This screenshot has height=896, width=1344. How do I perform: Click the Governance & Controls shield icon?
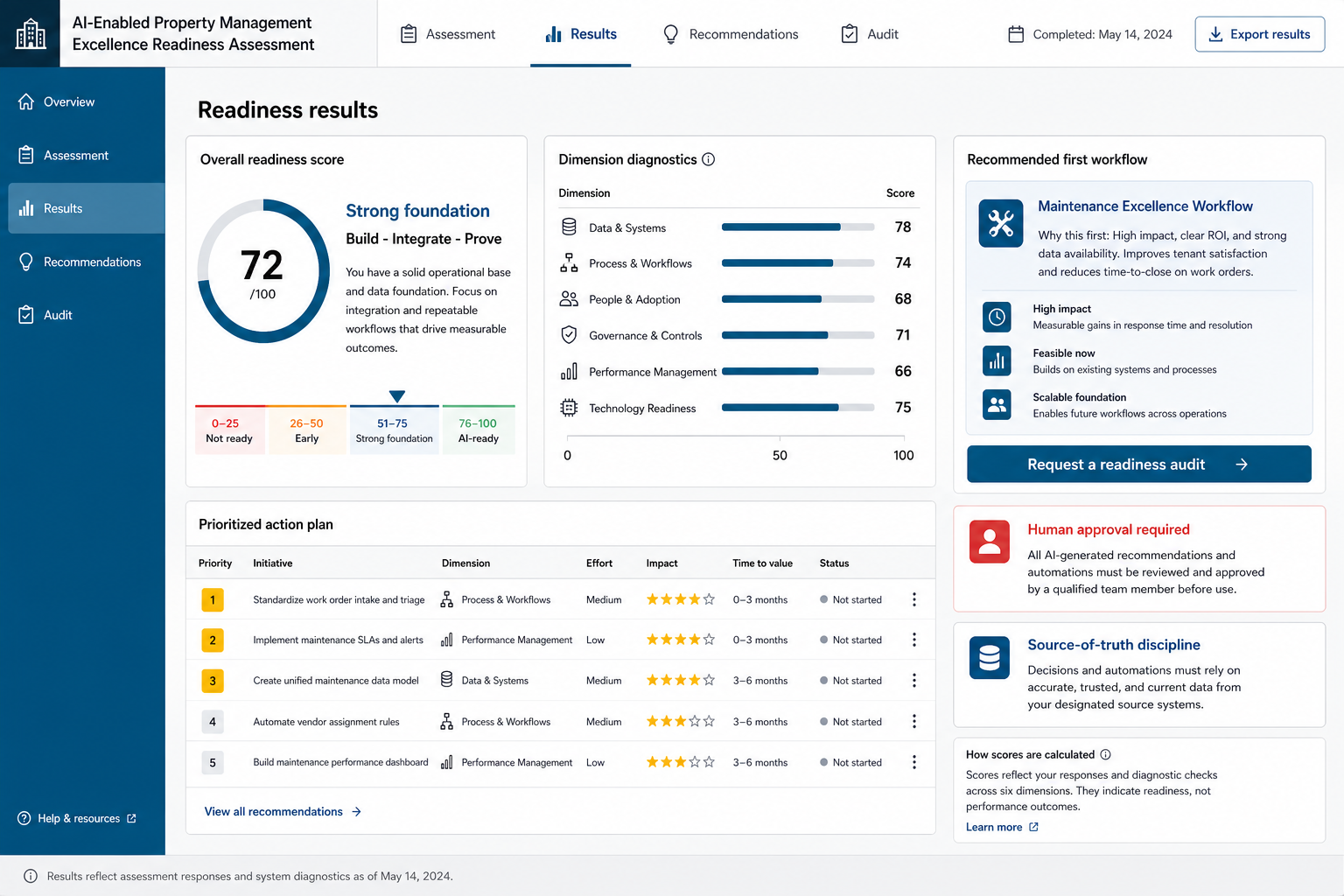[x=569, y=334]
